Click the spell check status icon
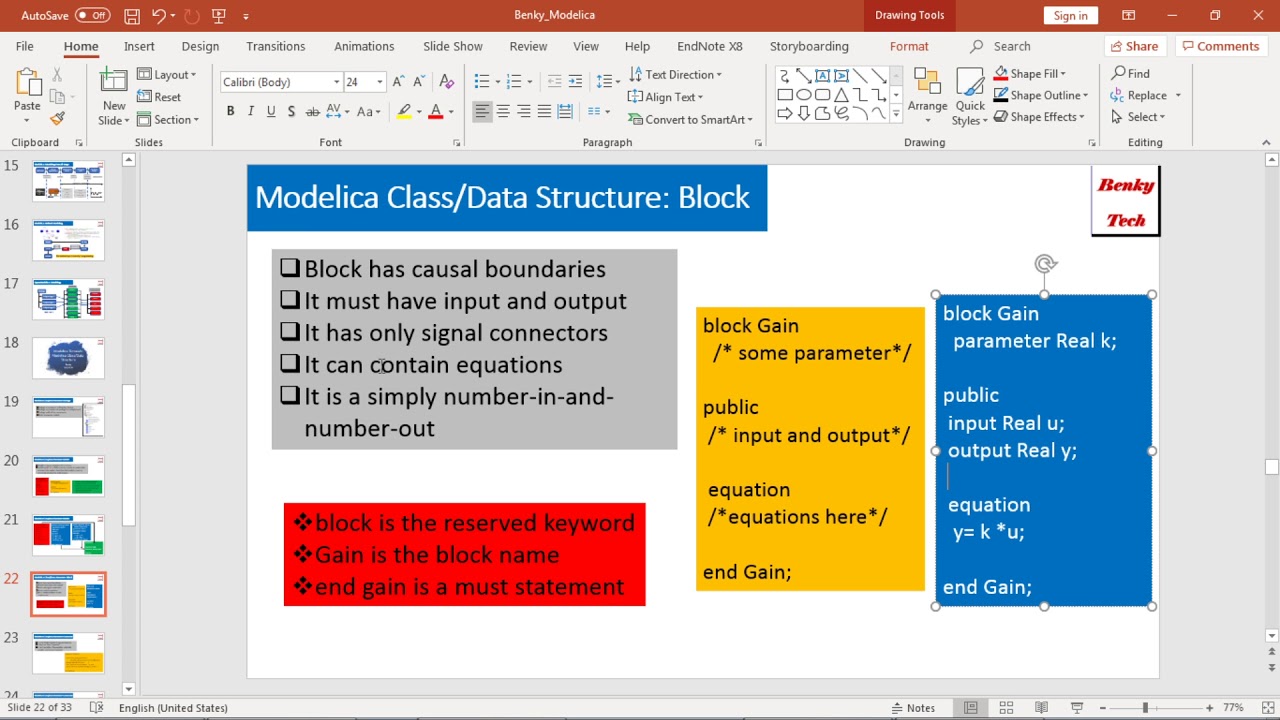 96,708
